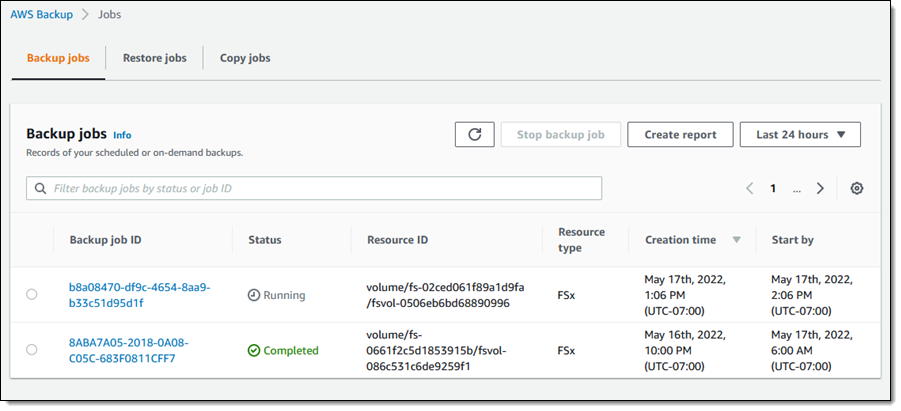Click FSx resource type in Running row
This screenshot has width=901, height=411.
566,295
